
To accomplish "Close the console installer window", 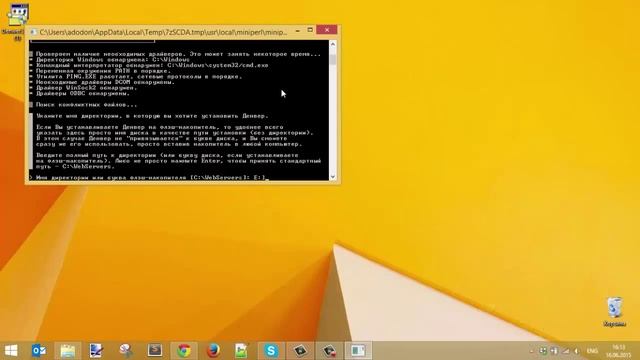I will click(327, 30).
